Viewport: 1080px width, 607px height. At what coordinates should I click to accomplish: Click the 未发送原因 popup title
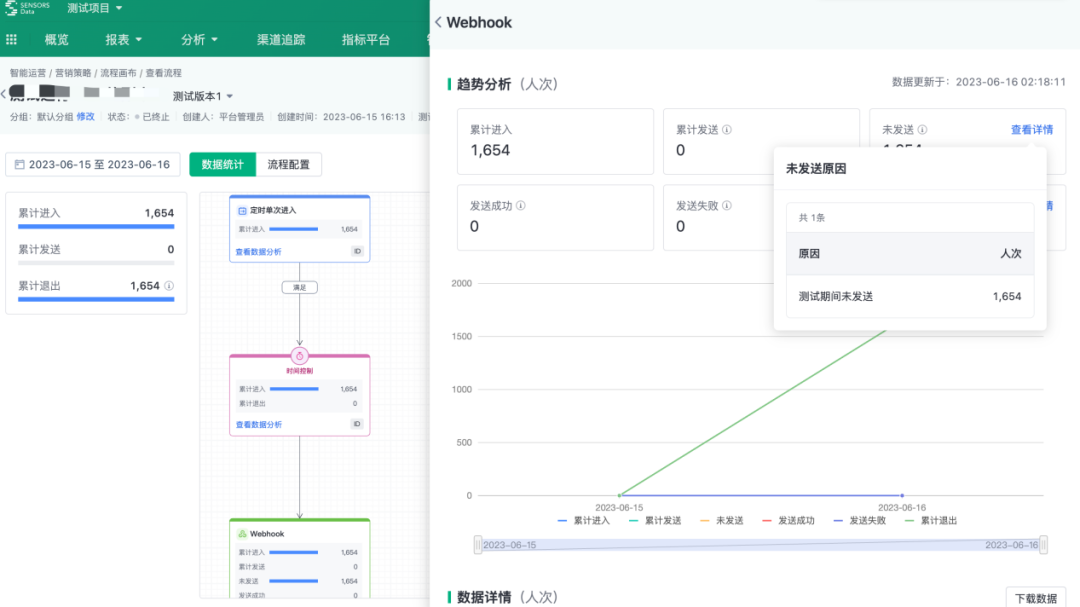click(816, 169)
